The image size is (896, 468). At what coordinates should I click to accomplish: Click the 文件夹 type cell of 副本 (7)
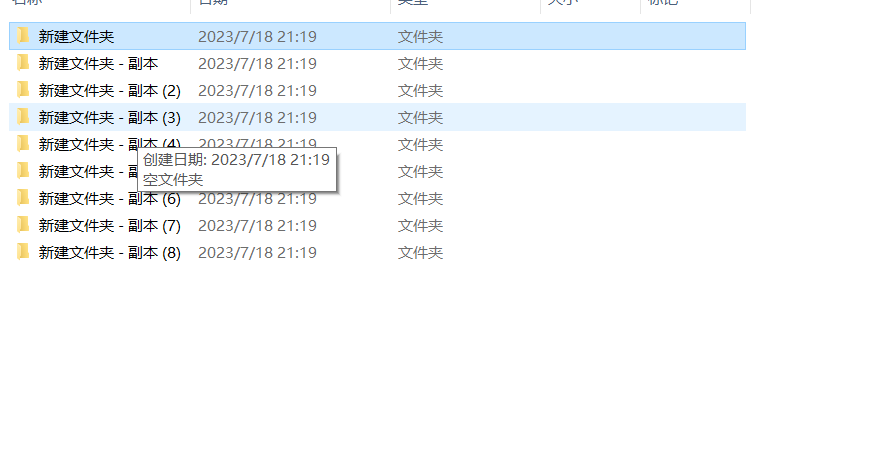[421, 226]
